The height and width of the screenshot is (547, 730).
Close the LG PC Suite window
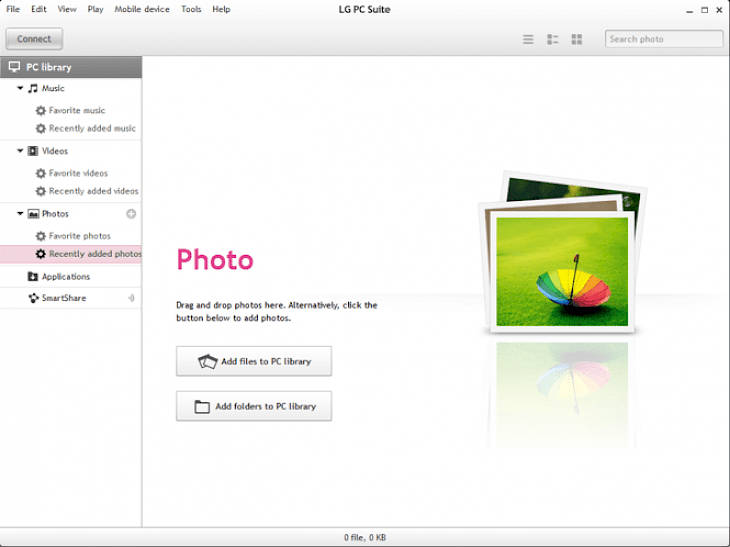[x=719, y=10]
